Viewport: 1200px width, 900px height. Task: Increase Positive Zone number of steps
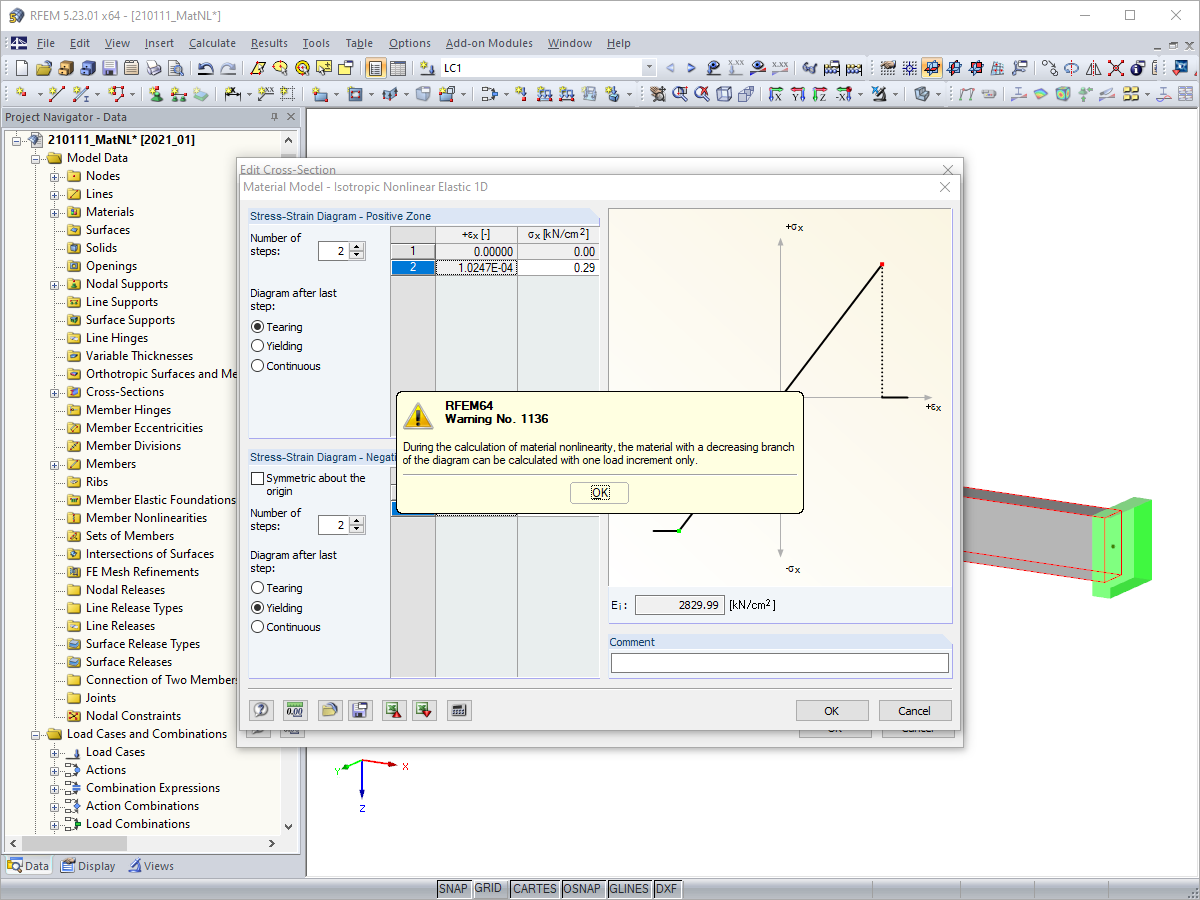click(358, 247)
